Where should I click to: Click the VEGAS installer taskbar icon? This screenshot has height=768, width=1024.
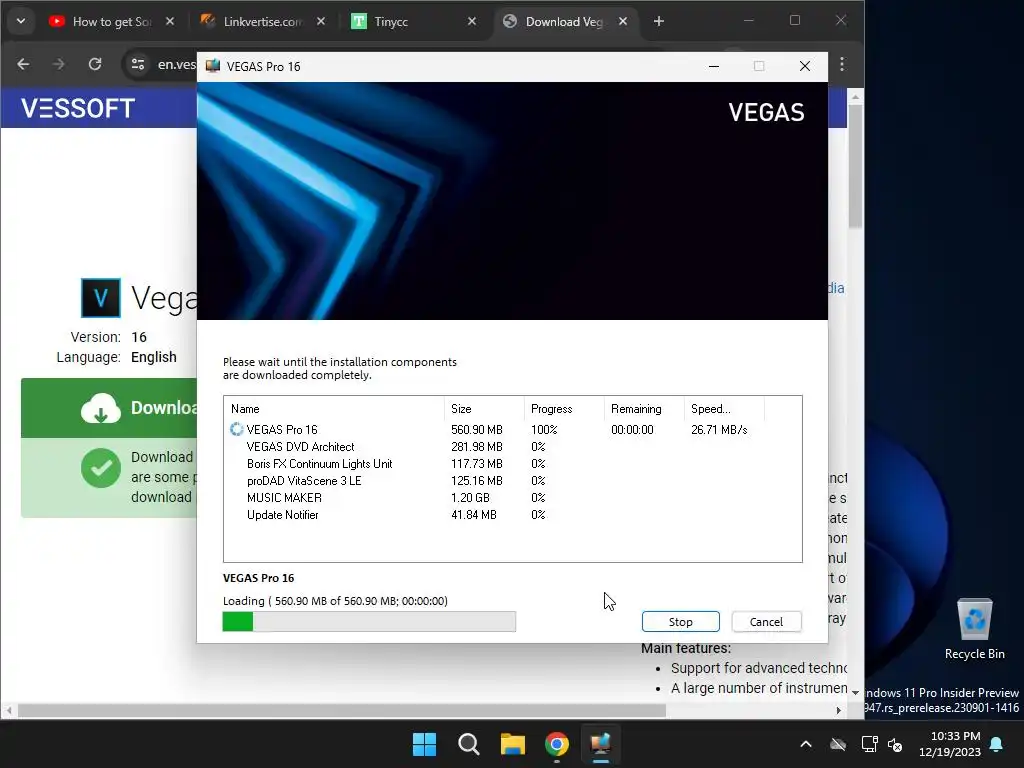(600, 744)
